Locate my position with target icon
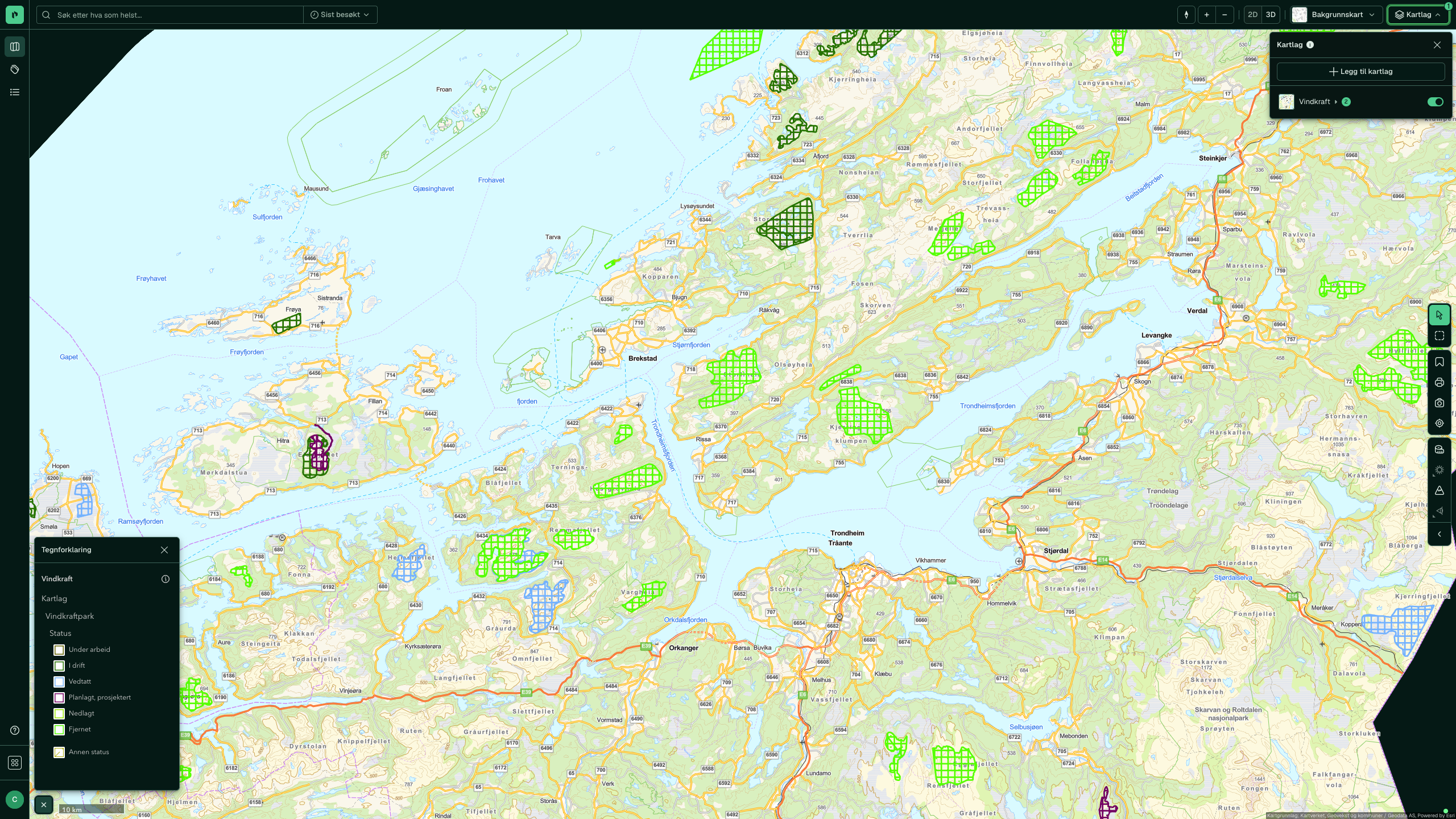Image resolution: width=1456 pixels, height=819 pixels. [1440, 423]
